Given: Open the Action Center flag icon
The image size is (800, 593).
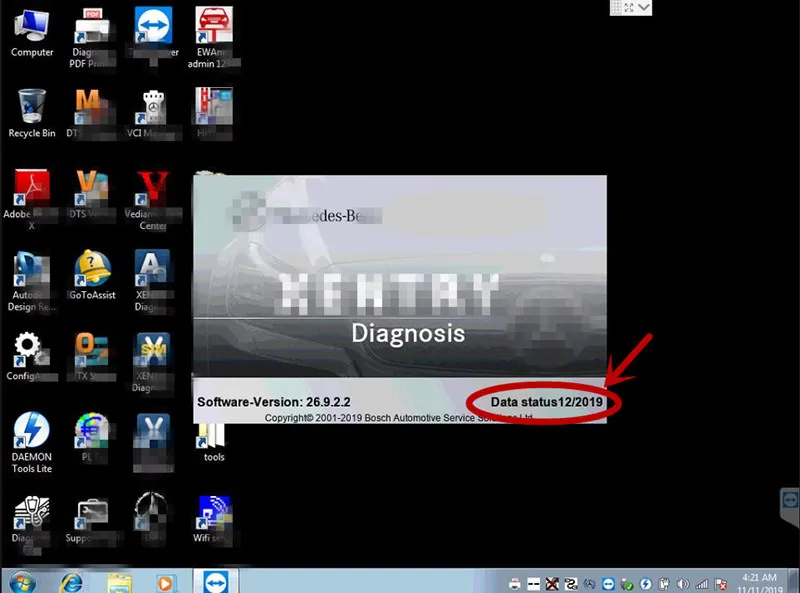Looking at the screenshot, I should [x=721, y=584].
